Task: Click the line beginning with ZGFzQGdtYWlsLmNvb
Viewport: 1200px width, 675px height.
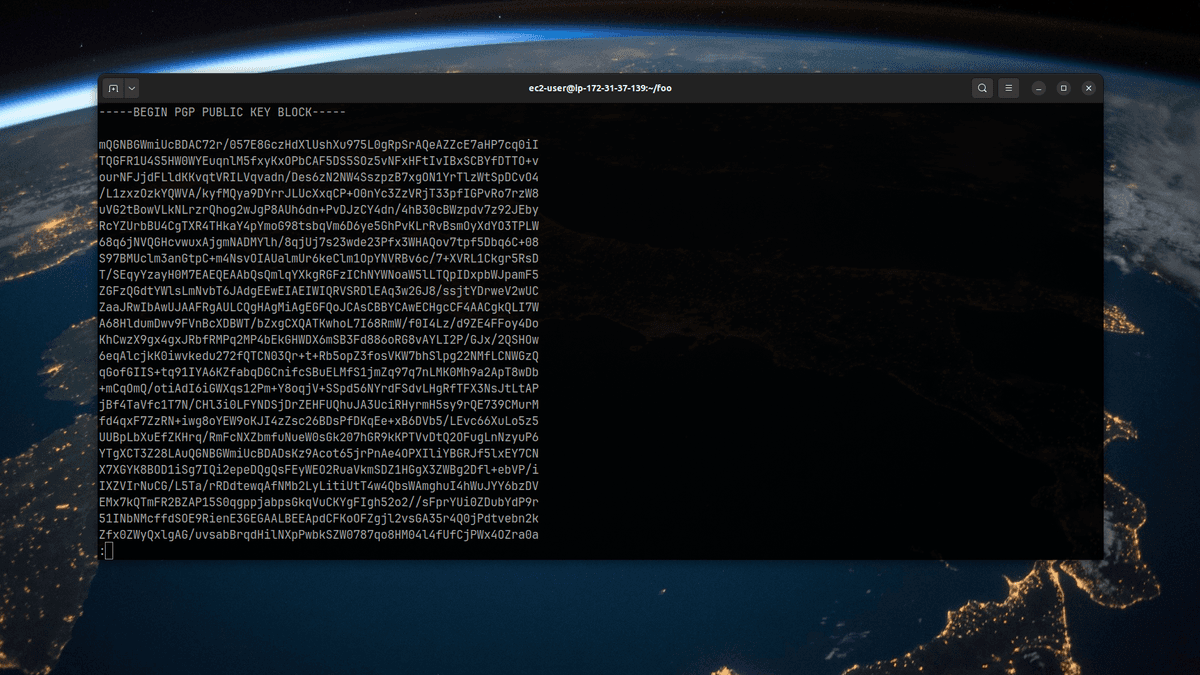Action: [x=318, y=291]
